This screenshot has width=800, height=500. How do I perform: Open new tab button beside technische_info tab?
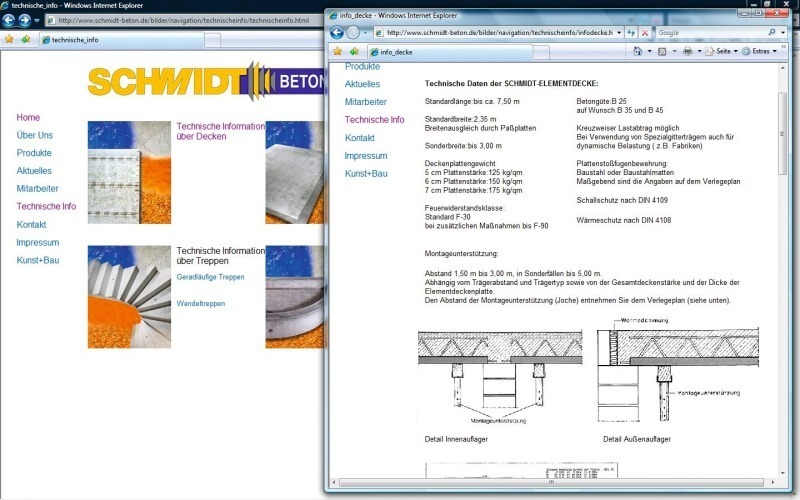coord(213,40)
